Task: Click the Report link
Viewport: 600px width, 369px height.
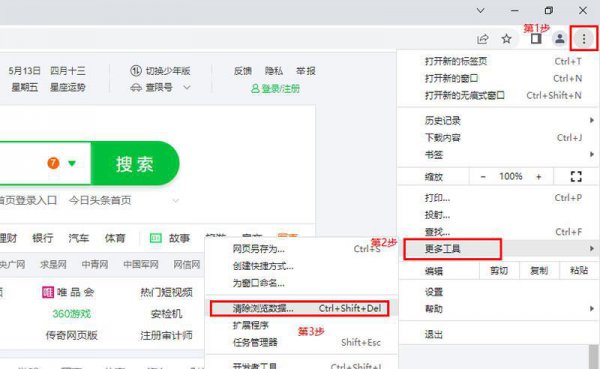Action: (306, 71)
